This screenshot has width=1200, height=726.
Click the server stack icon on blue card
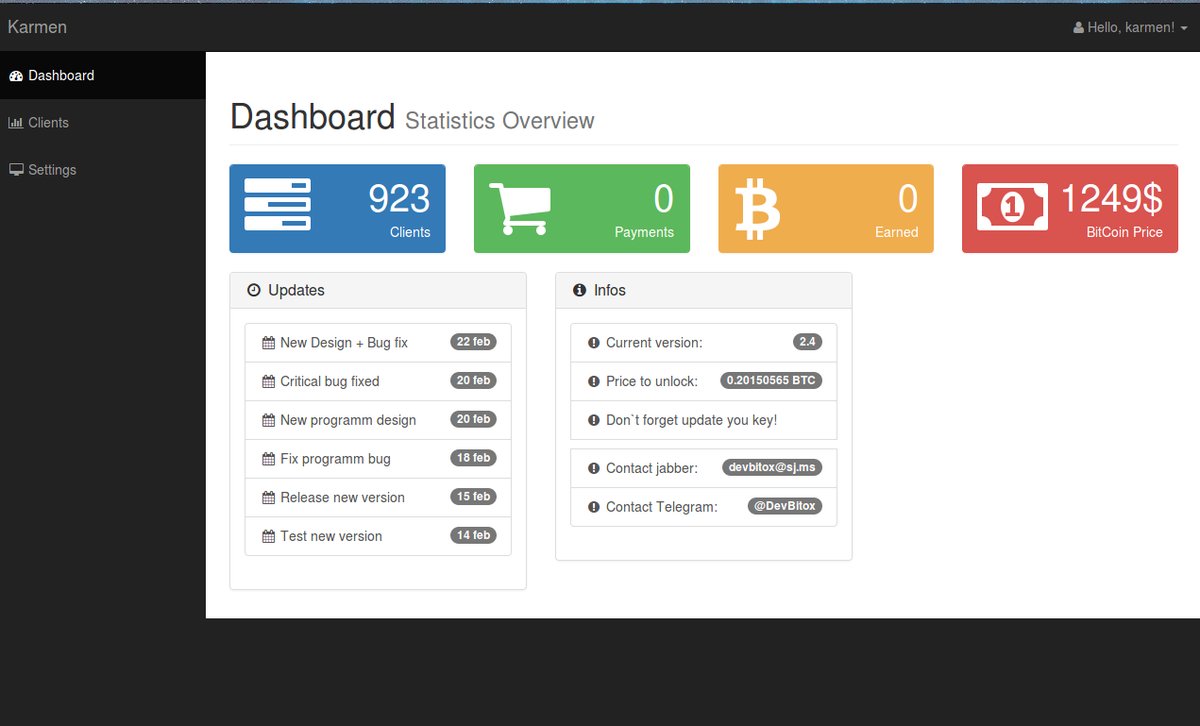[x=277, y=205]
